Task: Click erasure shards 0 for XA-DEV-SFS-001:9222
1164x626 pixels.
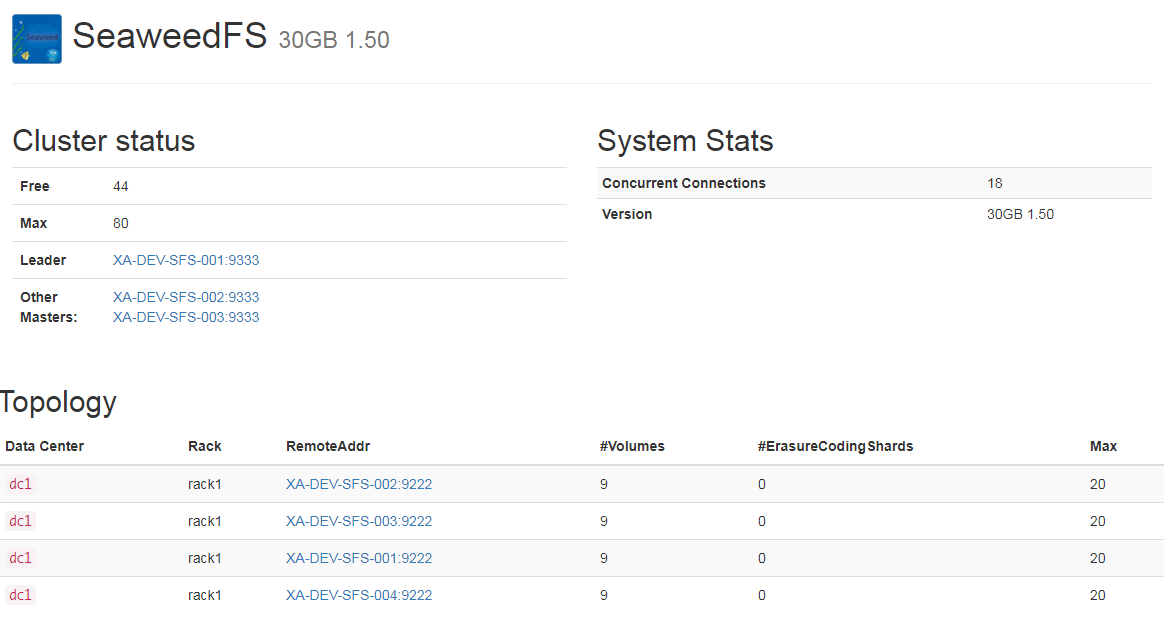Action: (762, 559)
